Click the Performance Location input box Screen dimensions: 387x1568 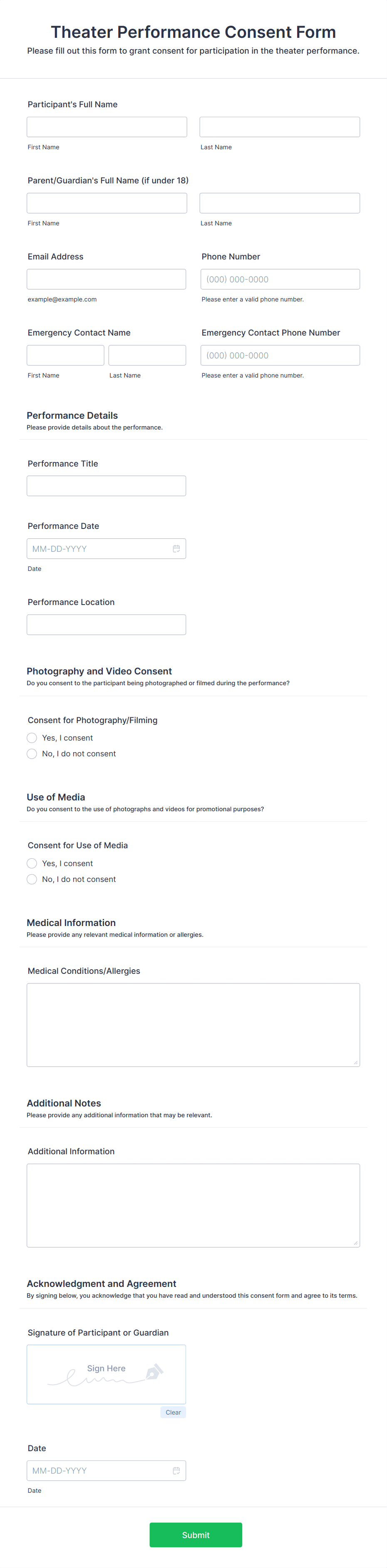106,624
